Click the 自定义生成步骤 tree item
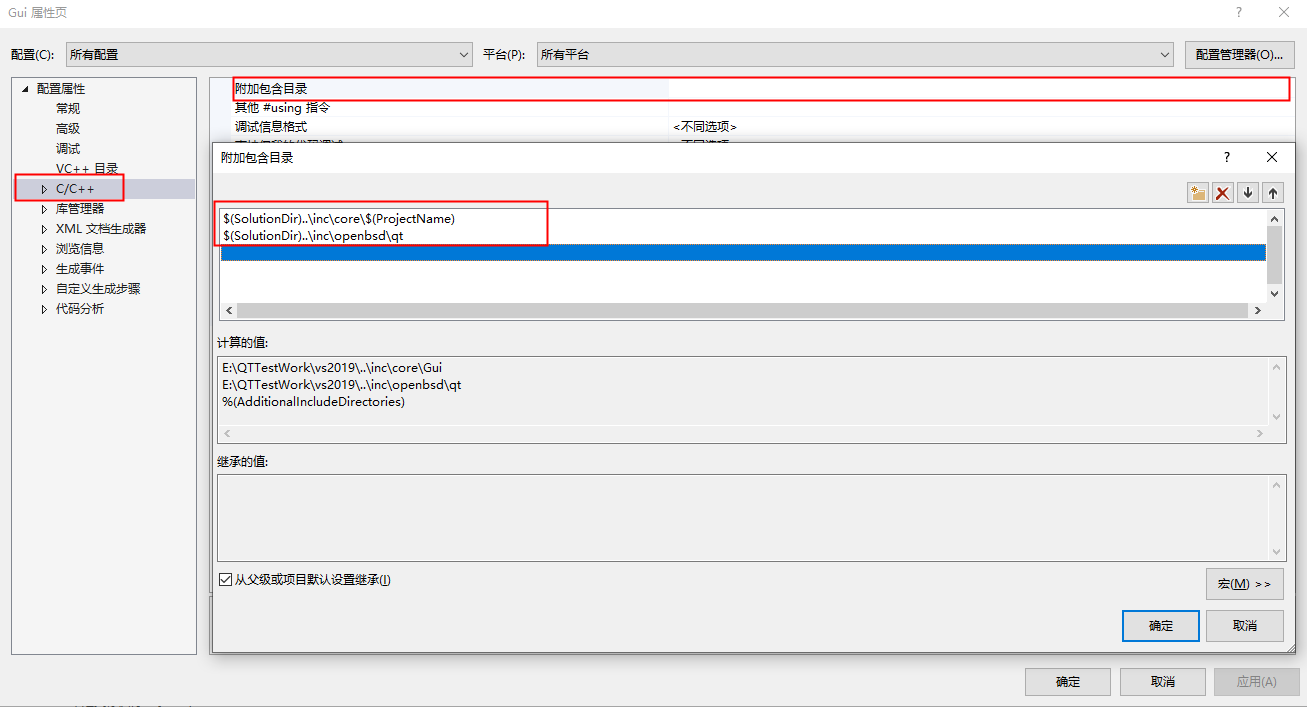1307x707 pixels. click(98, 288)
